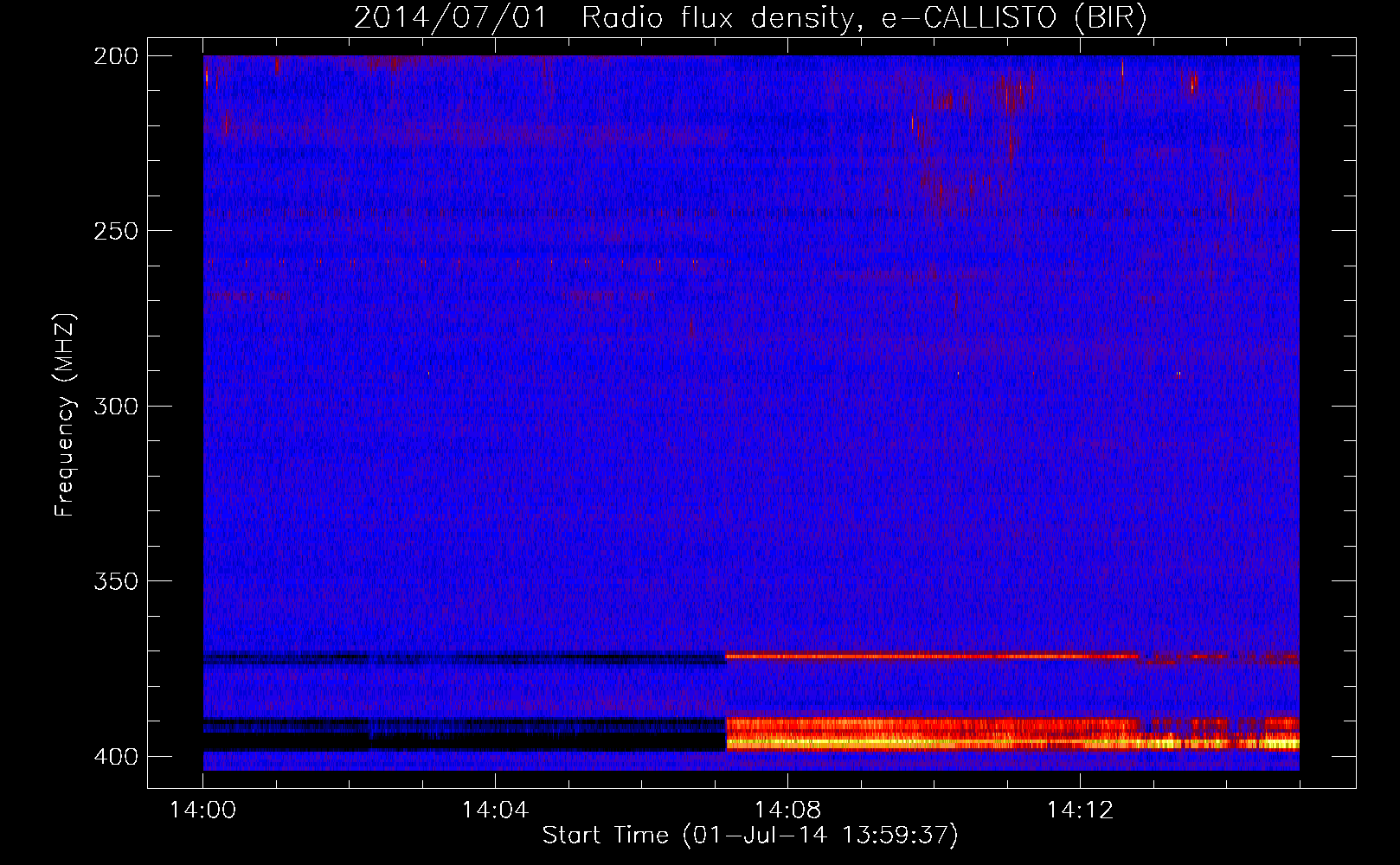Click the plot title '2014/07/01 Radio flux density, e-CALLISTO (BIR)'
Image resolution: width=1400 pixels, height=865 pixels.
coord(750,18)
